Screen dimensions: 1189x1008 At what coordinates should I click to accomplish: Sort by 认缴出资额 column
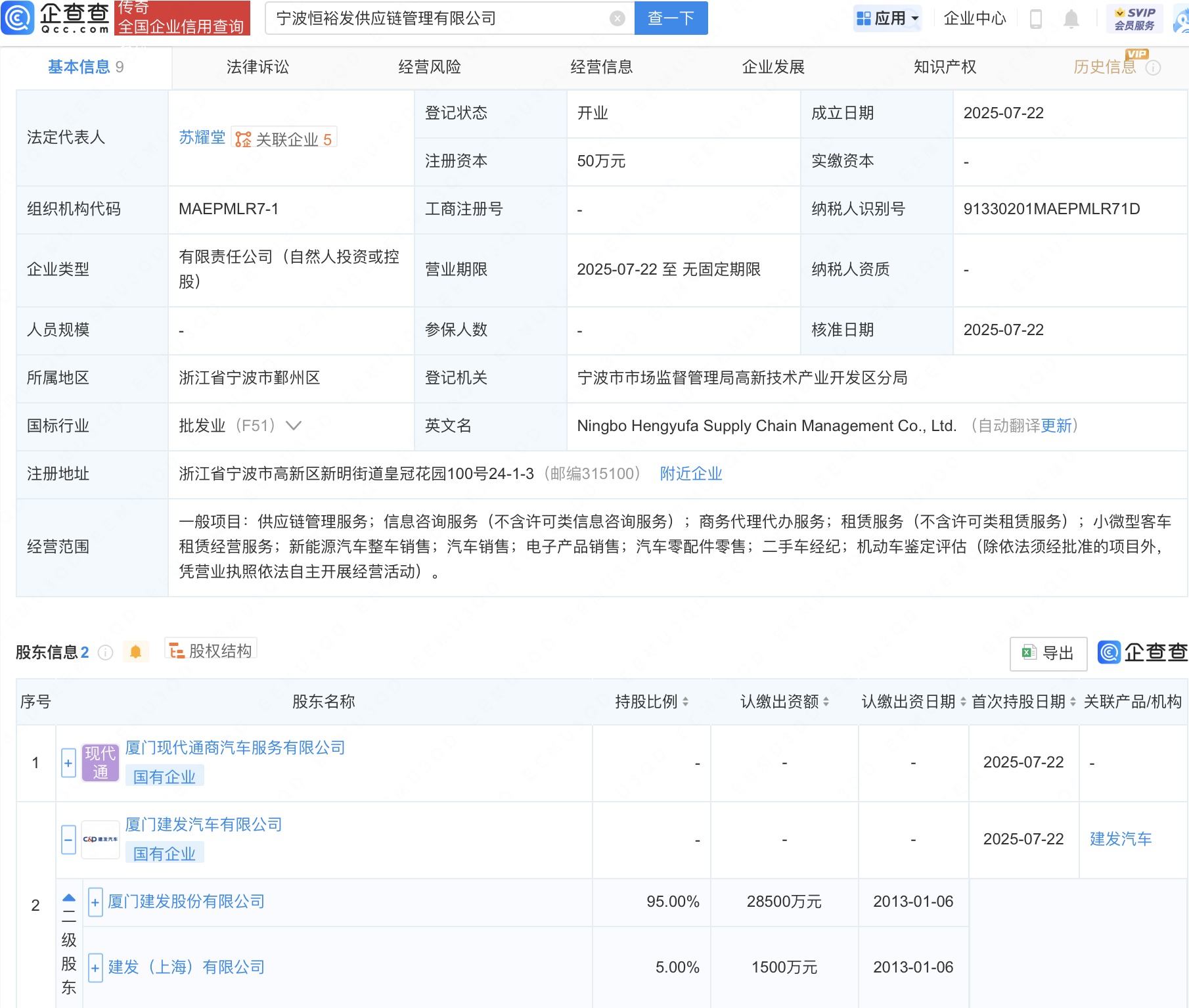click(x=826, y=702)
